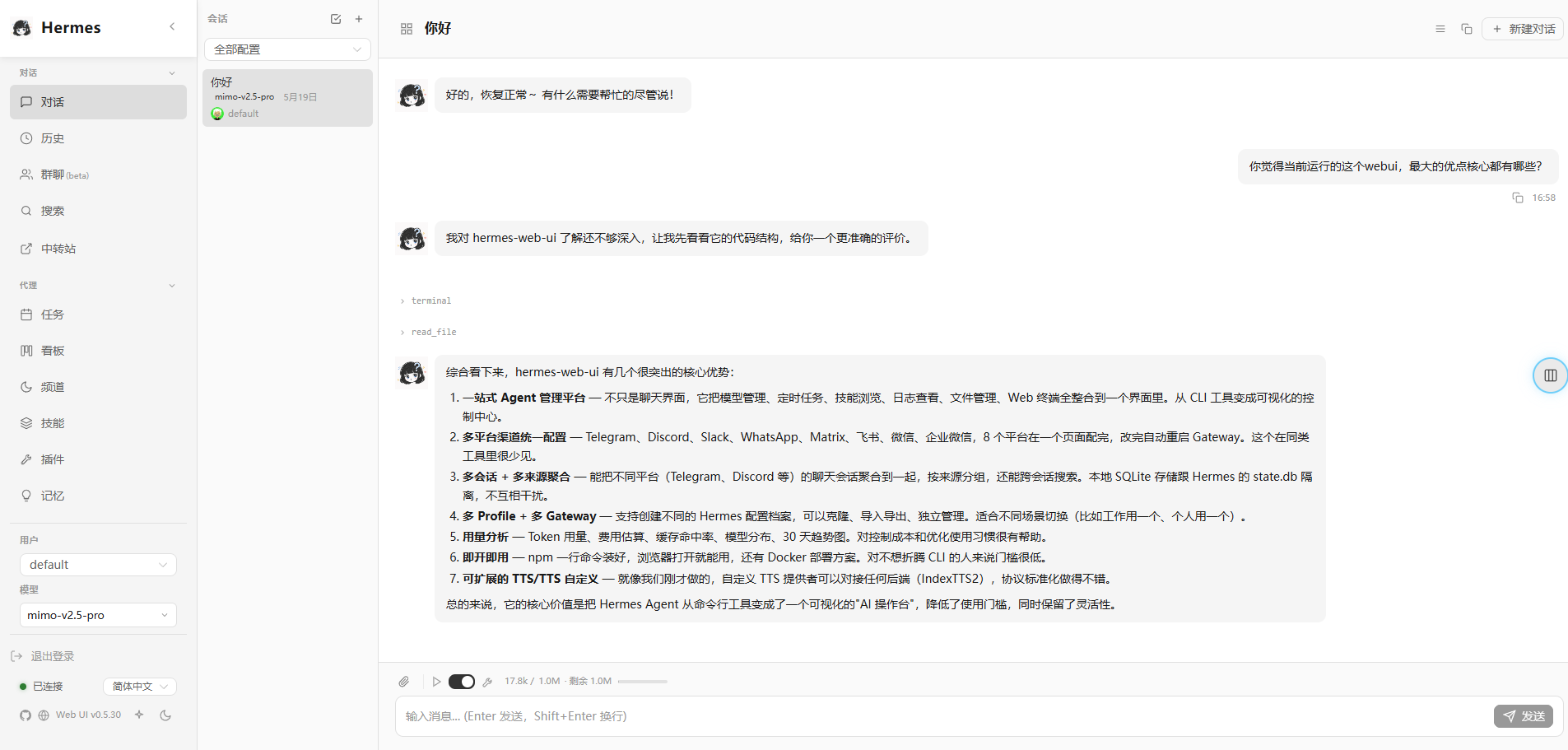1568x750 pixels.
Task: Click the Hermes logo avatar
Action: point(22,28)
